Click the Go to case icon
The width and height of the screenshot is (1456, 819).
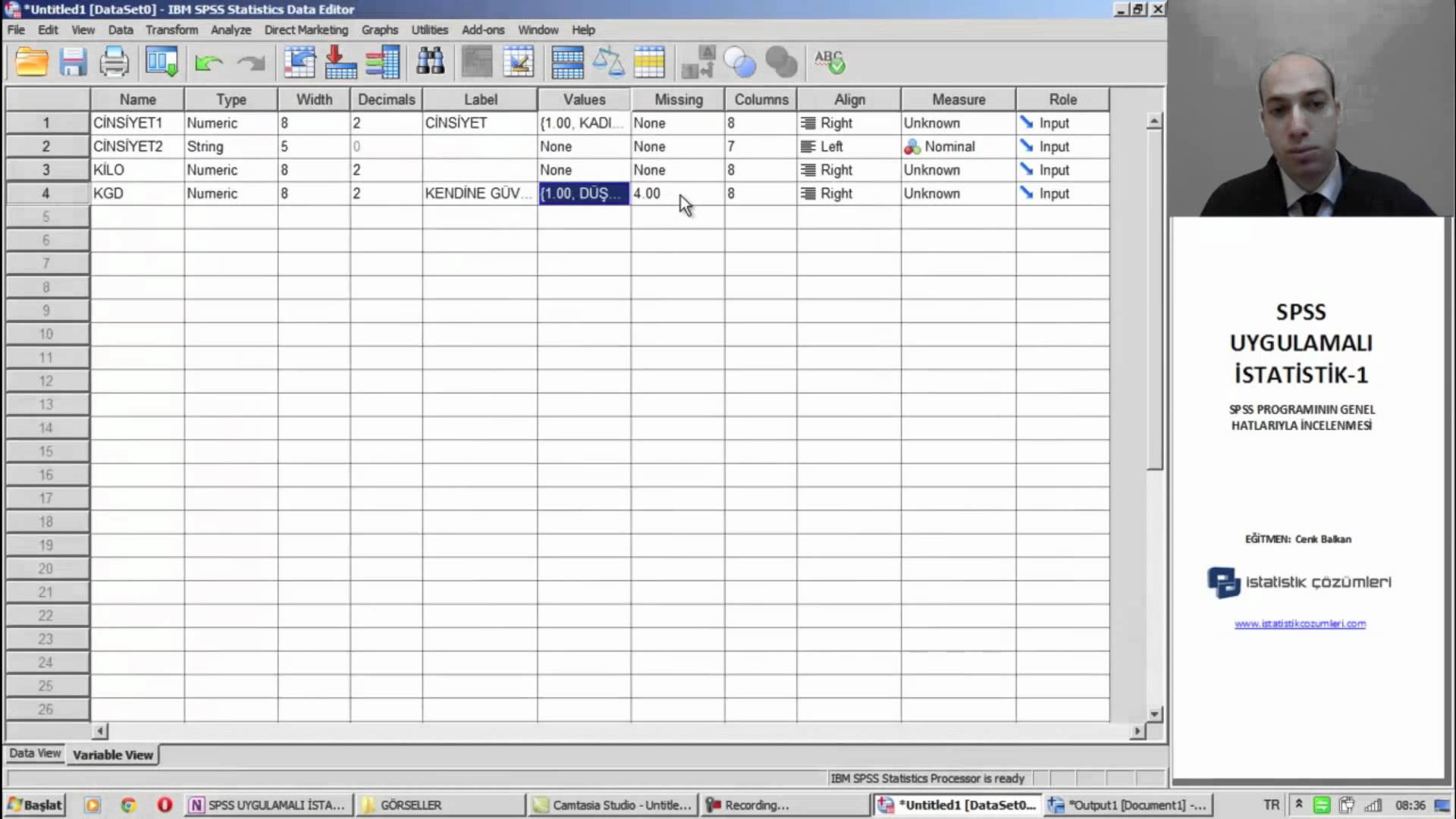pyautogui.click(x=300, y=62)
